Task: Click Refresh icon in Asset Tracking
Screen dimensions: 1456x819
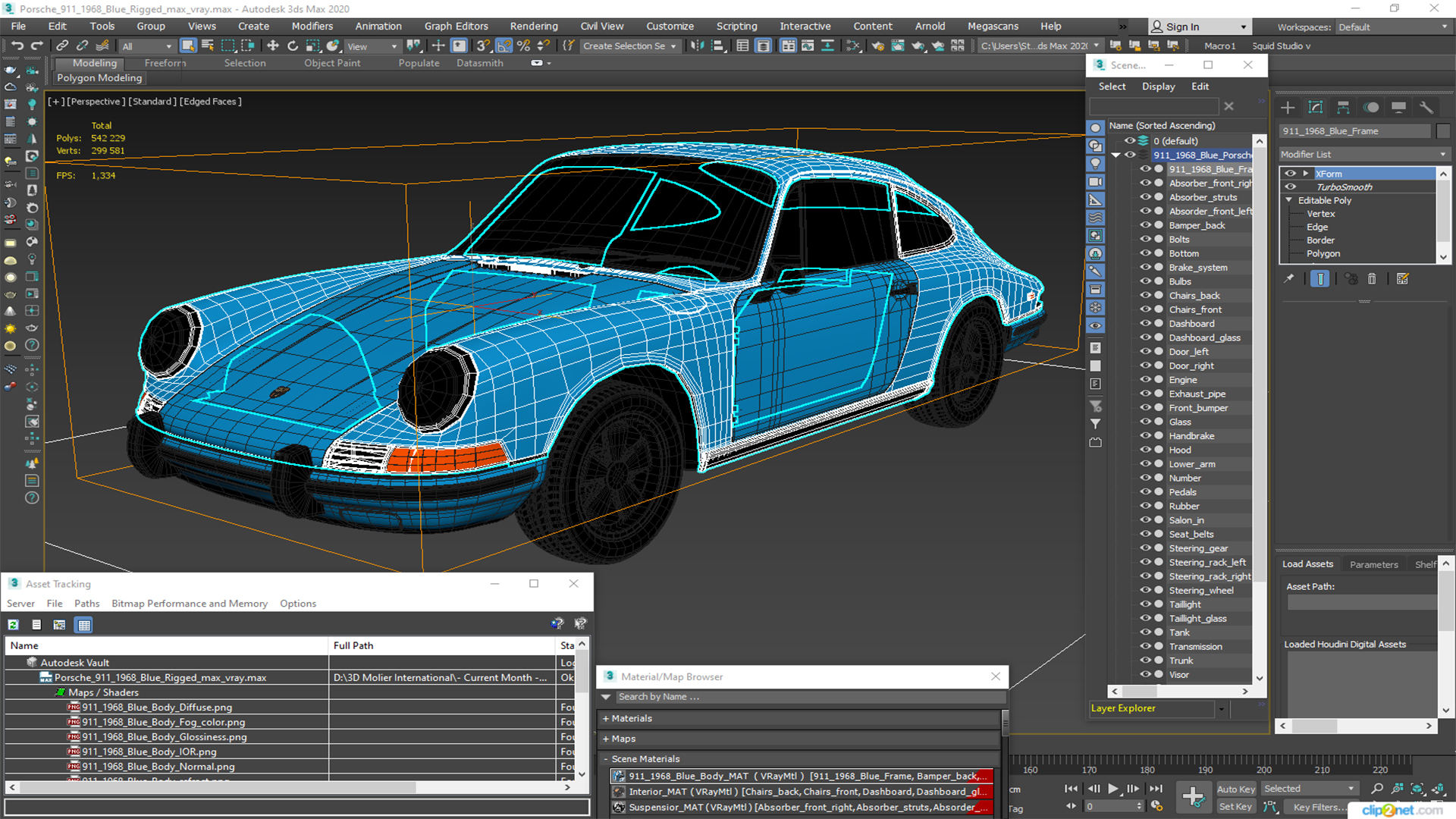Action: pyautogui.click(x=14, y=625)
